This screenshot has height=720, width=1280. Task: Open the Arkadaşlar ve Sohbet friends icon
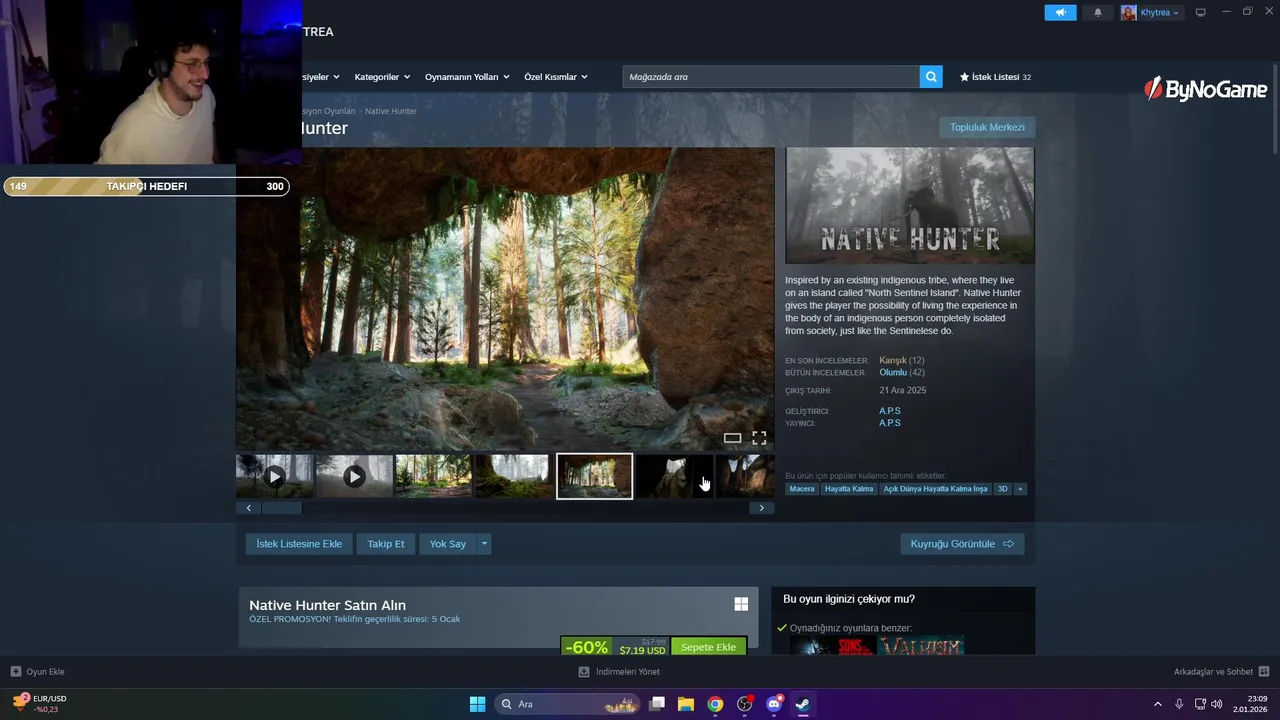point(1264,672)
